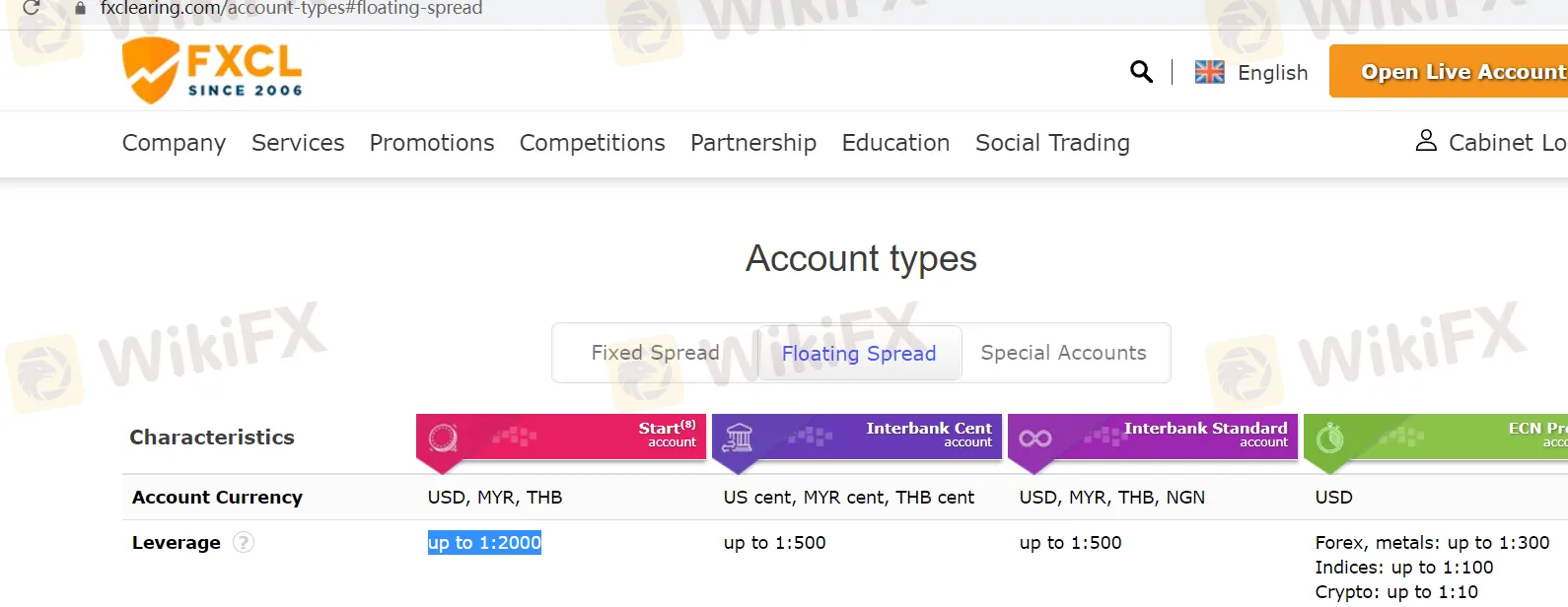
Task: Select the Interbank Standard account header
Action: (x=1153, y=437)
